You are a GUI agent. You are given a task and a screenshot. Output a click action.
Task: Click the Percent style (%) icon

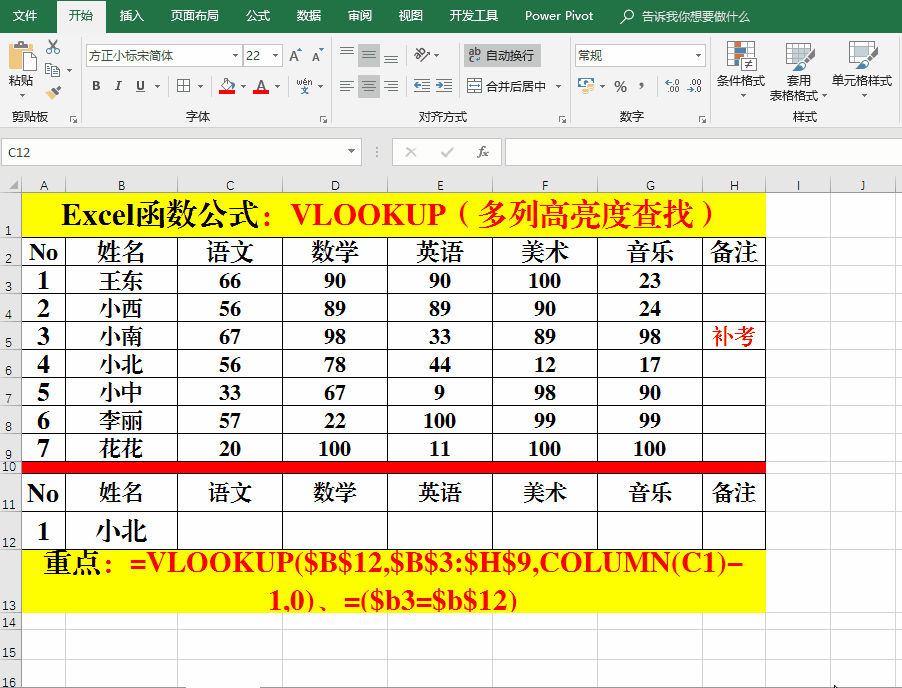click(x=618, y=88)
